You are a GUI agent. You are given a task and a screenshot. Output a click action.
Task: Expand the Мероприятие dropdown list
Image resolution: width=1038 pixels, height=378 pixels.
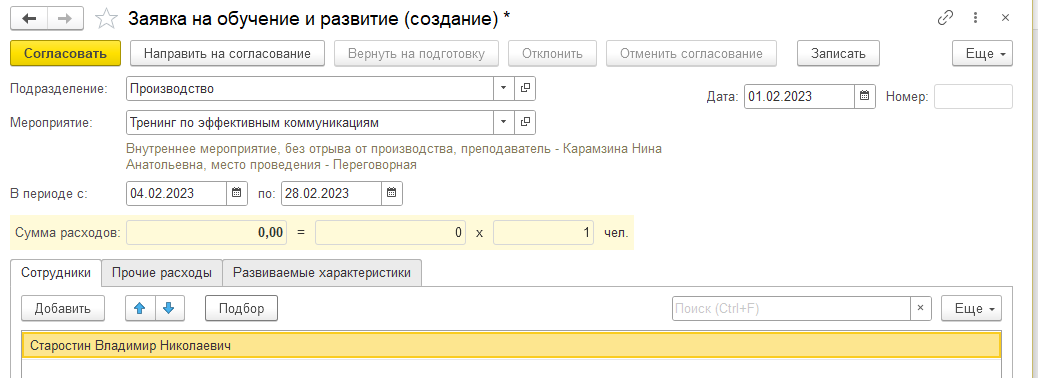503,122
